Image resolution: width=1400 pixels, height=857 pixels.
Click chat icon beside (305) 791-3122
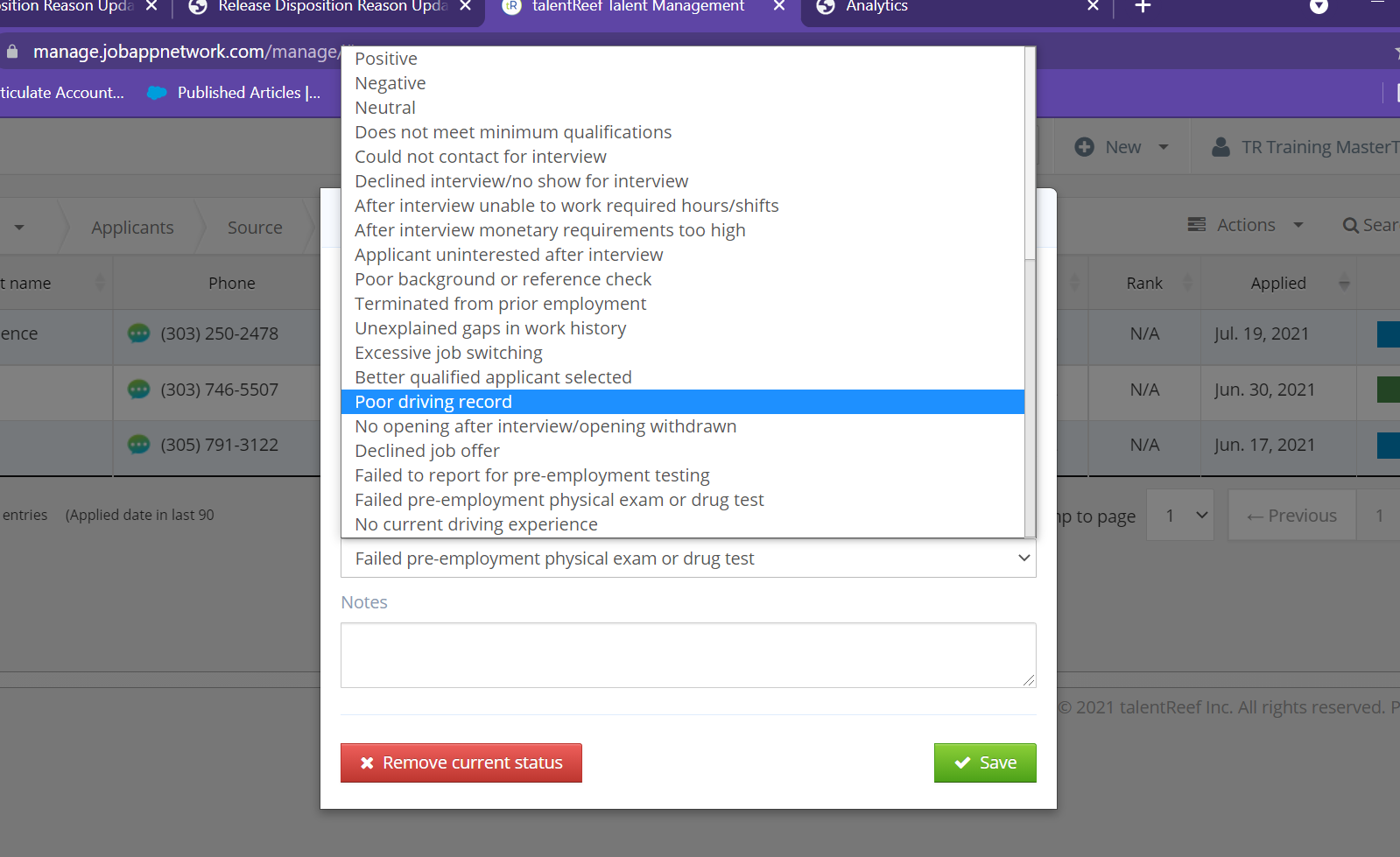click(138, 445)
